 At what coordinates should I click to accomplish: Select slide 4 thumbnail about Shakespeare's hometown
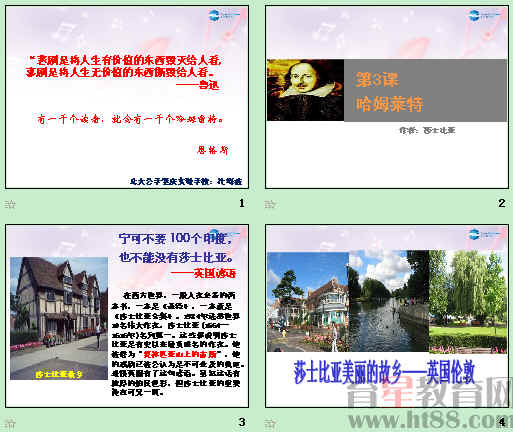pyautogui.click(x=387, y=316)
